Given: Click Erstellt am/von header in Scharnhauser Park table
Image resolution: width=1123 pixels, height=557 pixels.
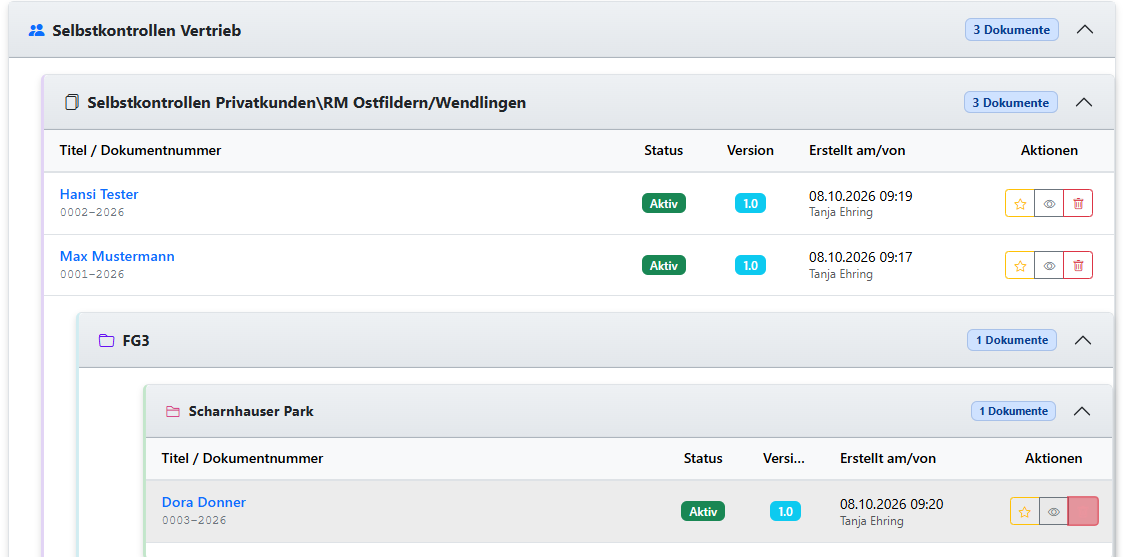Looking at the screenshot, I should point(888,458).
